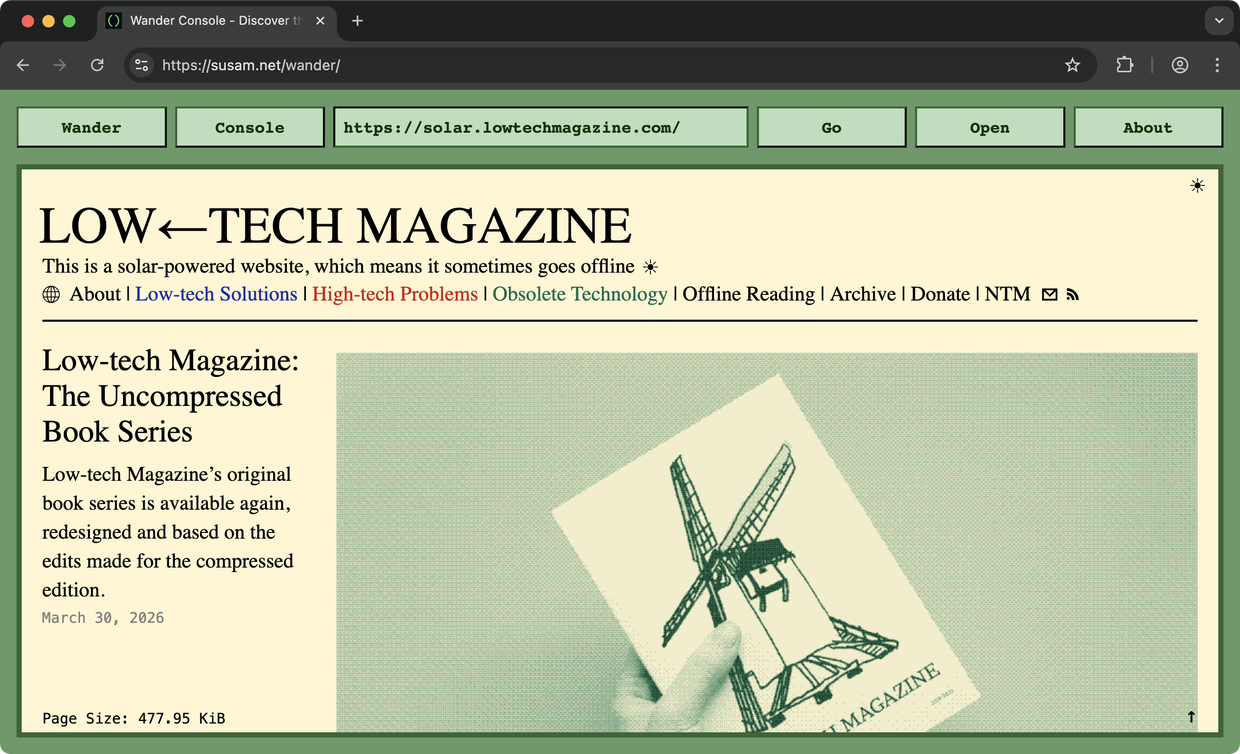Click the globe language icon

pos(51,295)
